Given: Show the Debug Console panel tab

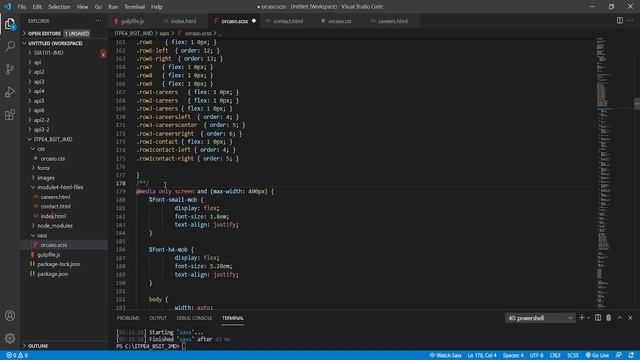Looking at the screenshot, I should (194, 318).
